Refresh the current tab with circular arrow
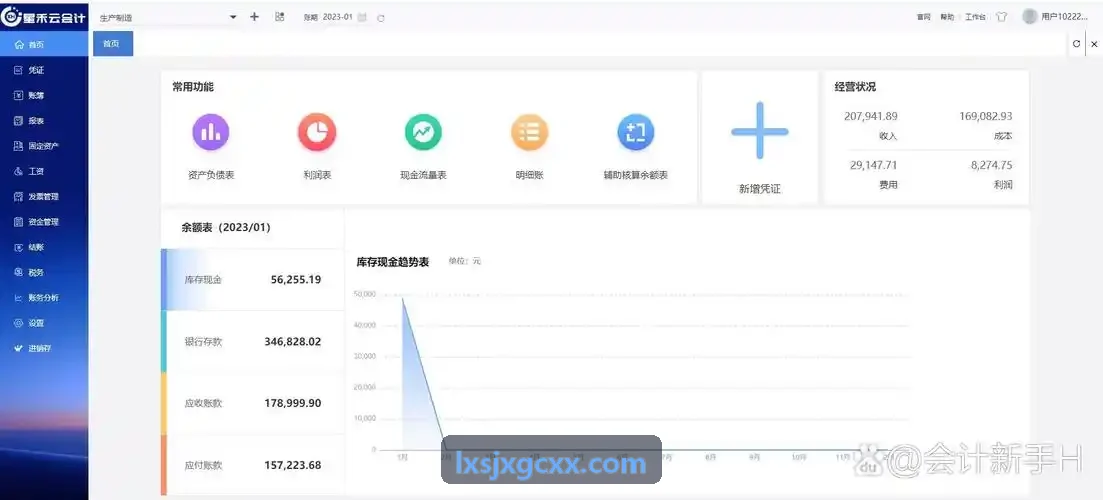The height and width of the screenshot is (500, 1103). 1076,44
